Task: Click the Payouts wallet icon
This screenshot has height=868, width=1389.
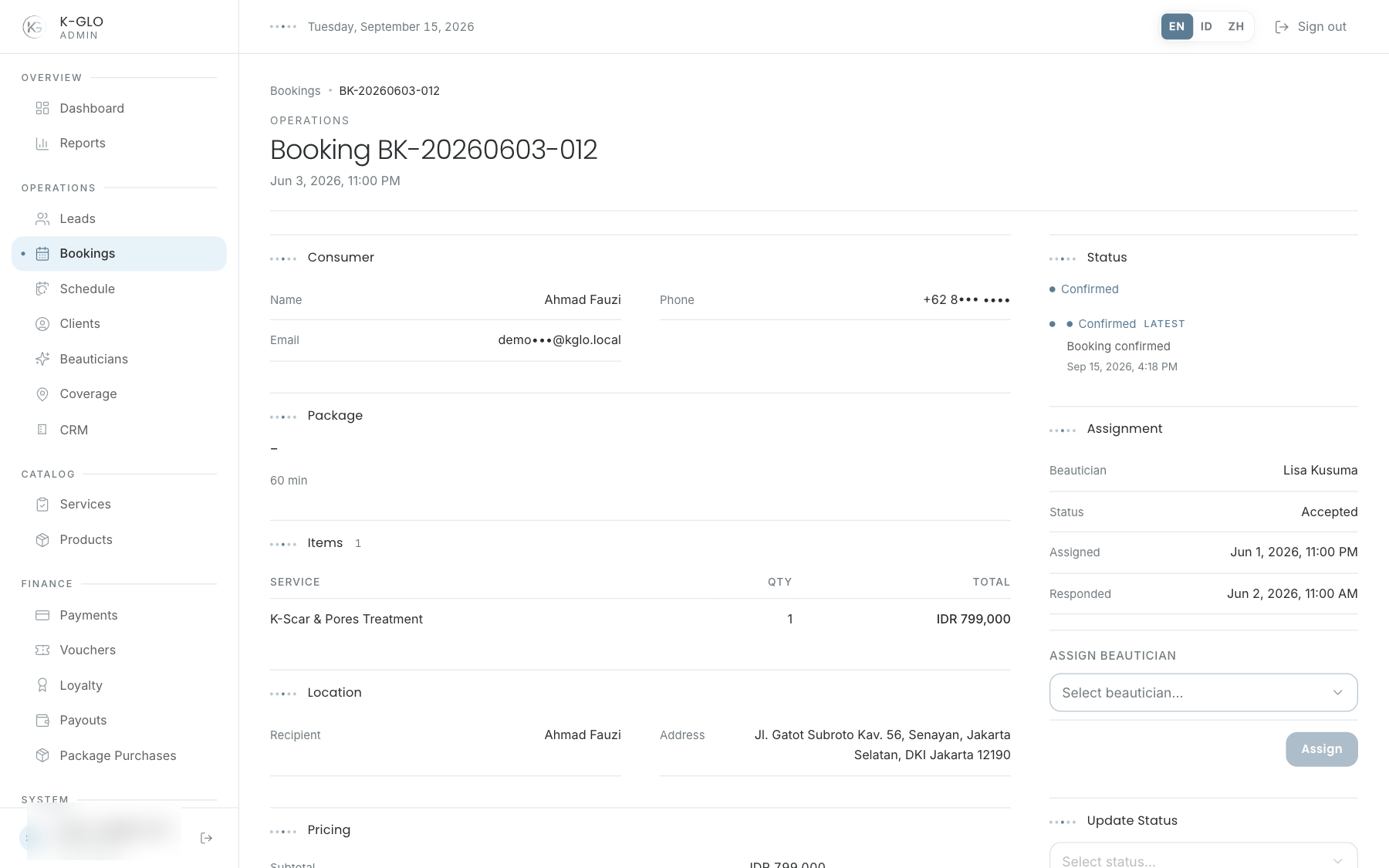Action: pos(42,721)
